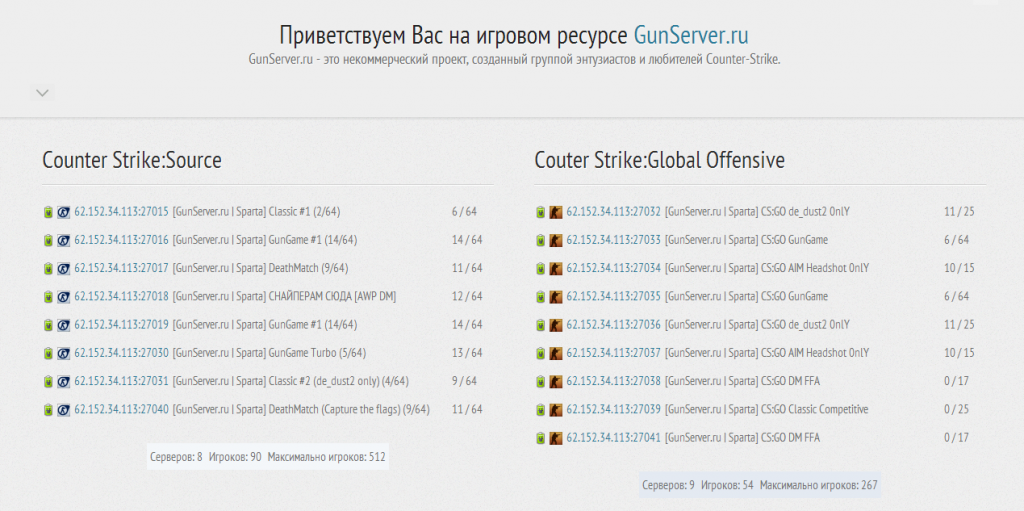This screenshot has height=511, width=1024.
Task: Click the CS:Source icon beside 62.152.34.113:27015
Action: pyautogui.click(x=63, y=212)
